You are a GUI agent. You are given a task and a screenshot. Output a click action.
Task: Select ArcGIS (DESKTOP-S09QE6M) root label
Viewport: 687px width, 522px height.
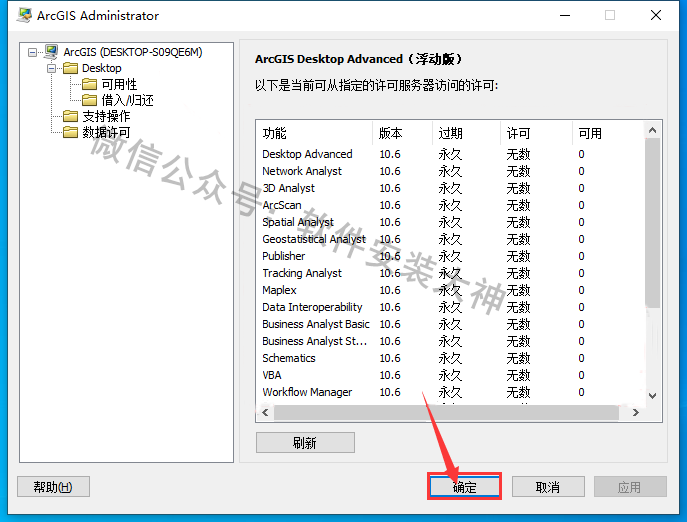[133, 52]
